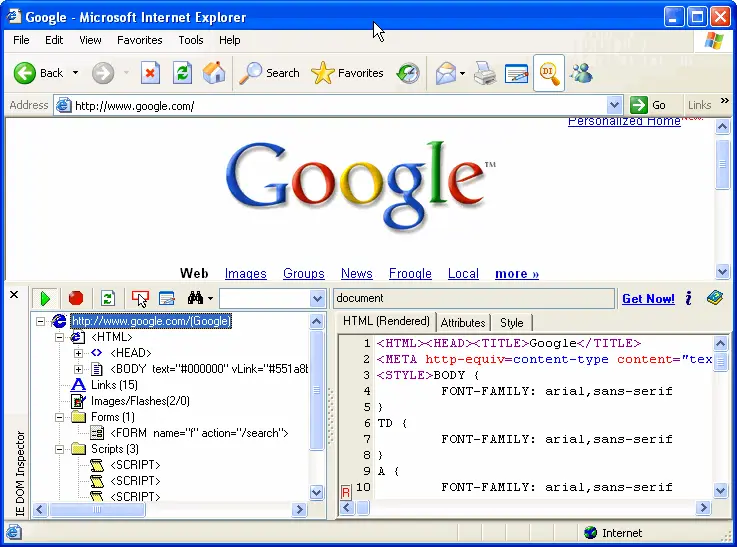The width and height of the screenshot is (737, 547).
Task: Click the Images link on Google page
Action: pos(246,273)
